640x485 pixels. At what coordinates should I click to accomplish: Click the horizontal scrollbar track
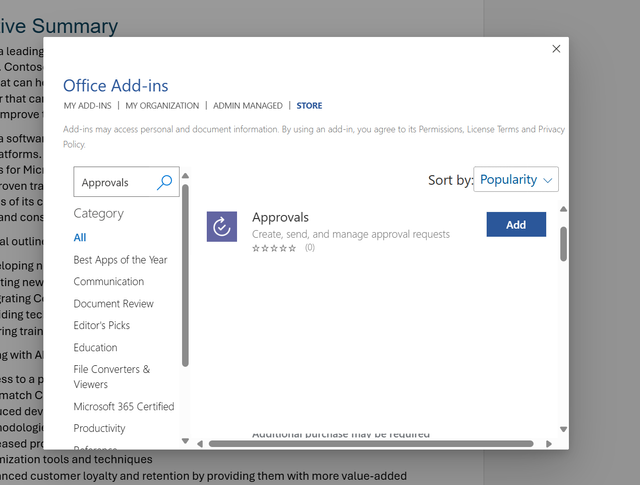(371, 444)
